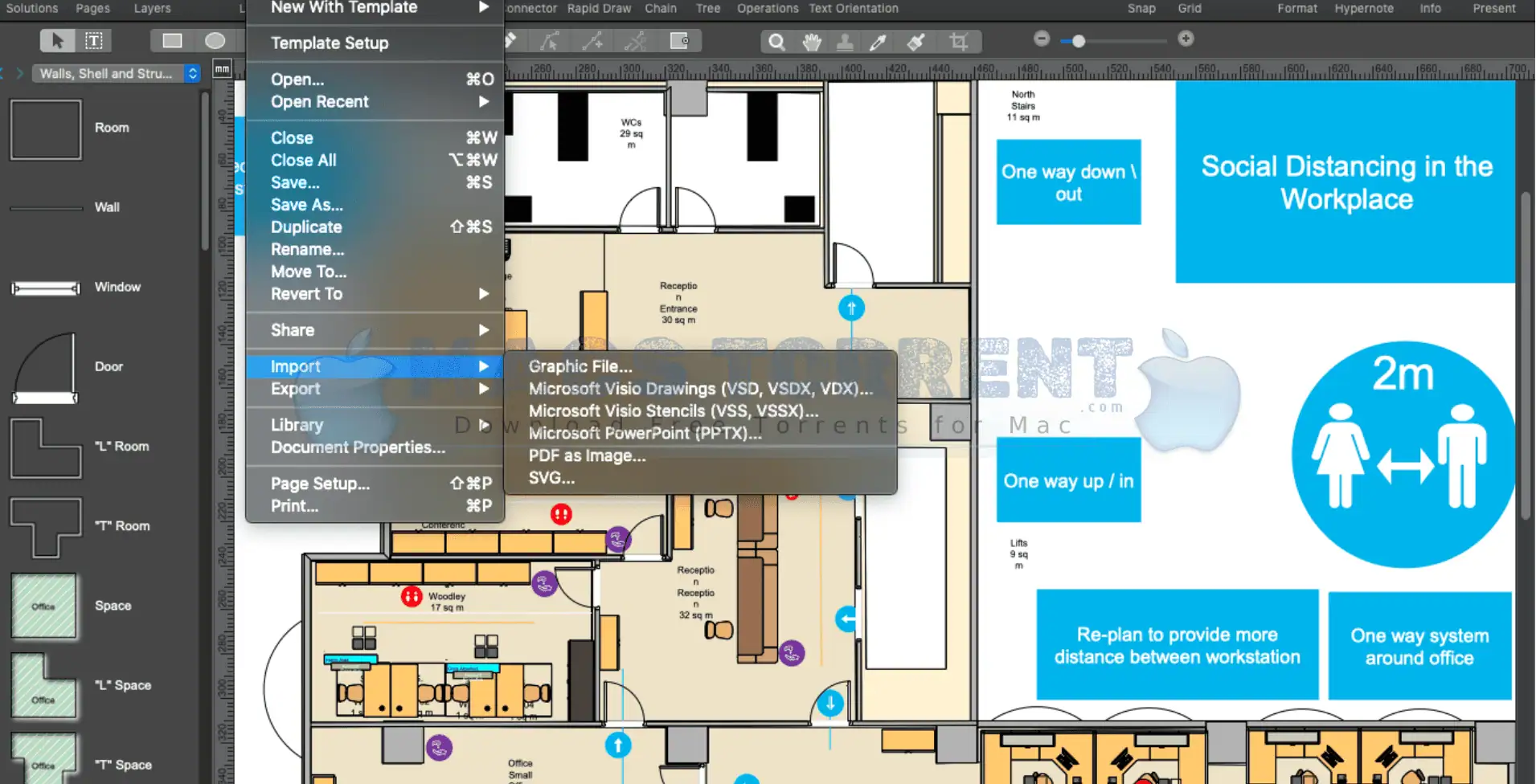Pick the "L" Space shape thumbnail
The height and width of the screenshot is (784, 1536).
(44, 685)
